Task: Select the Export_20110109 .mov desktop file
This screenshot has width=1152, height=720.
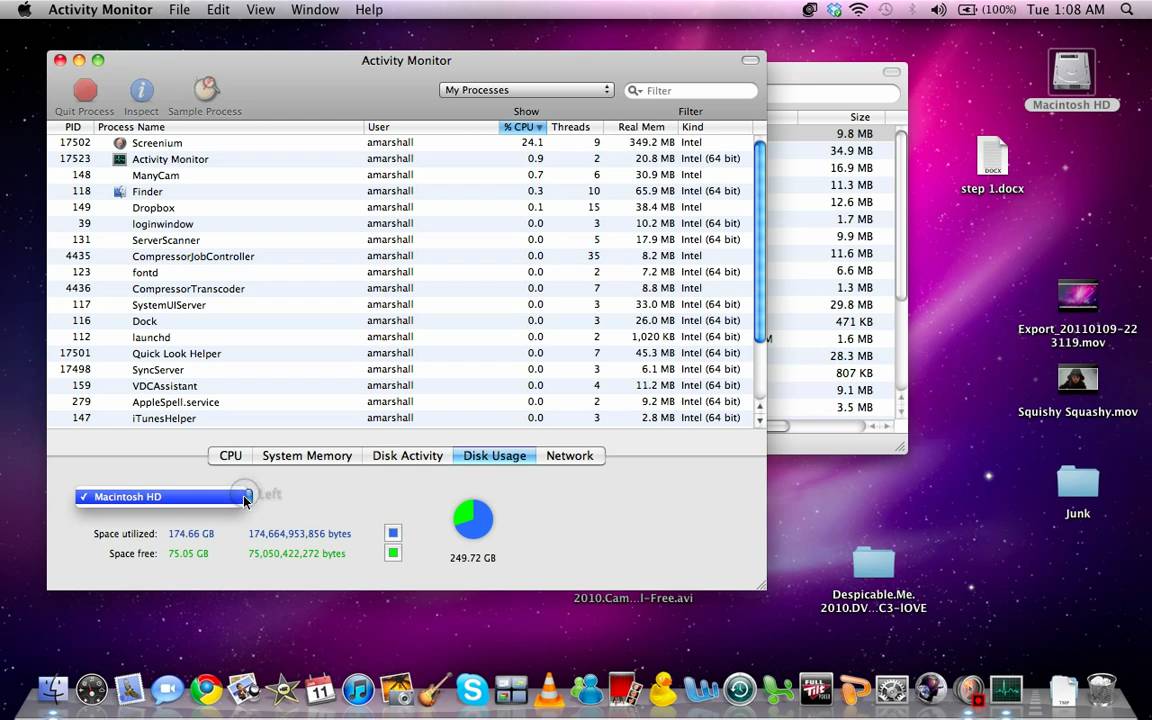Action: tap(1078, 295)
